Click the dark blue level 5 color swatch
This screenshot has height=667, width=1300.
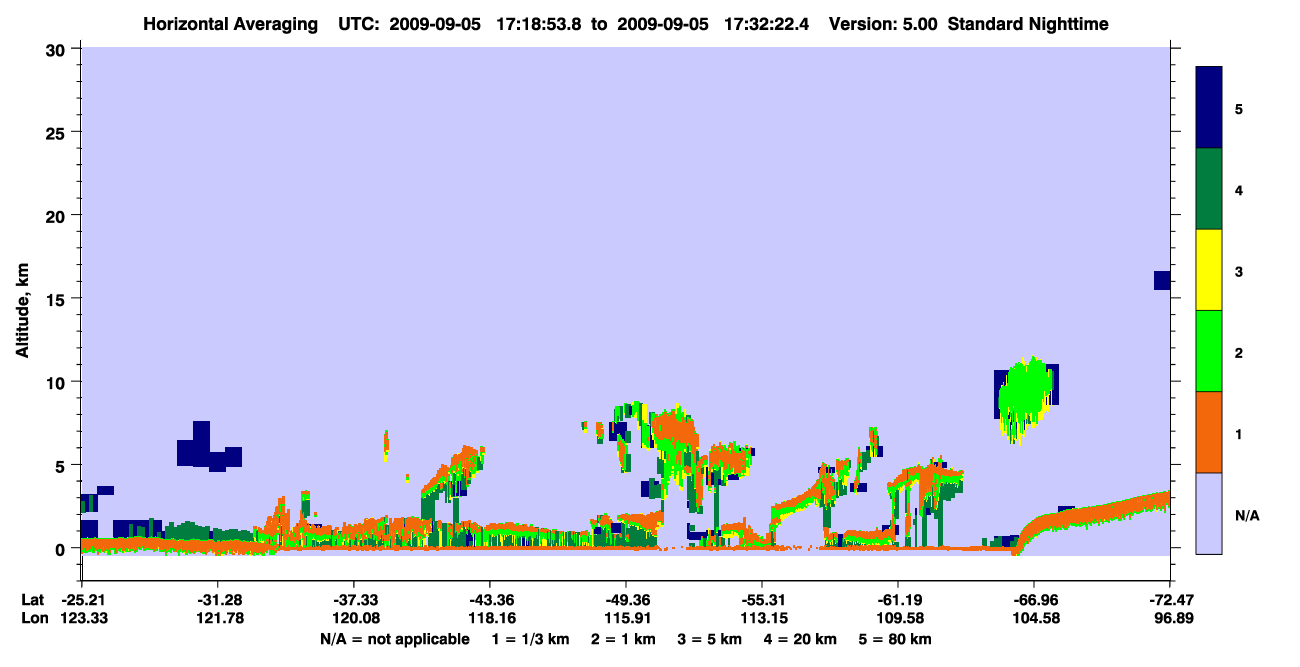point(1209,108)
